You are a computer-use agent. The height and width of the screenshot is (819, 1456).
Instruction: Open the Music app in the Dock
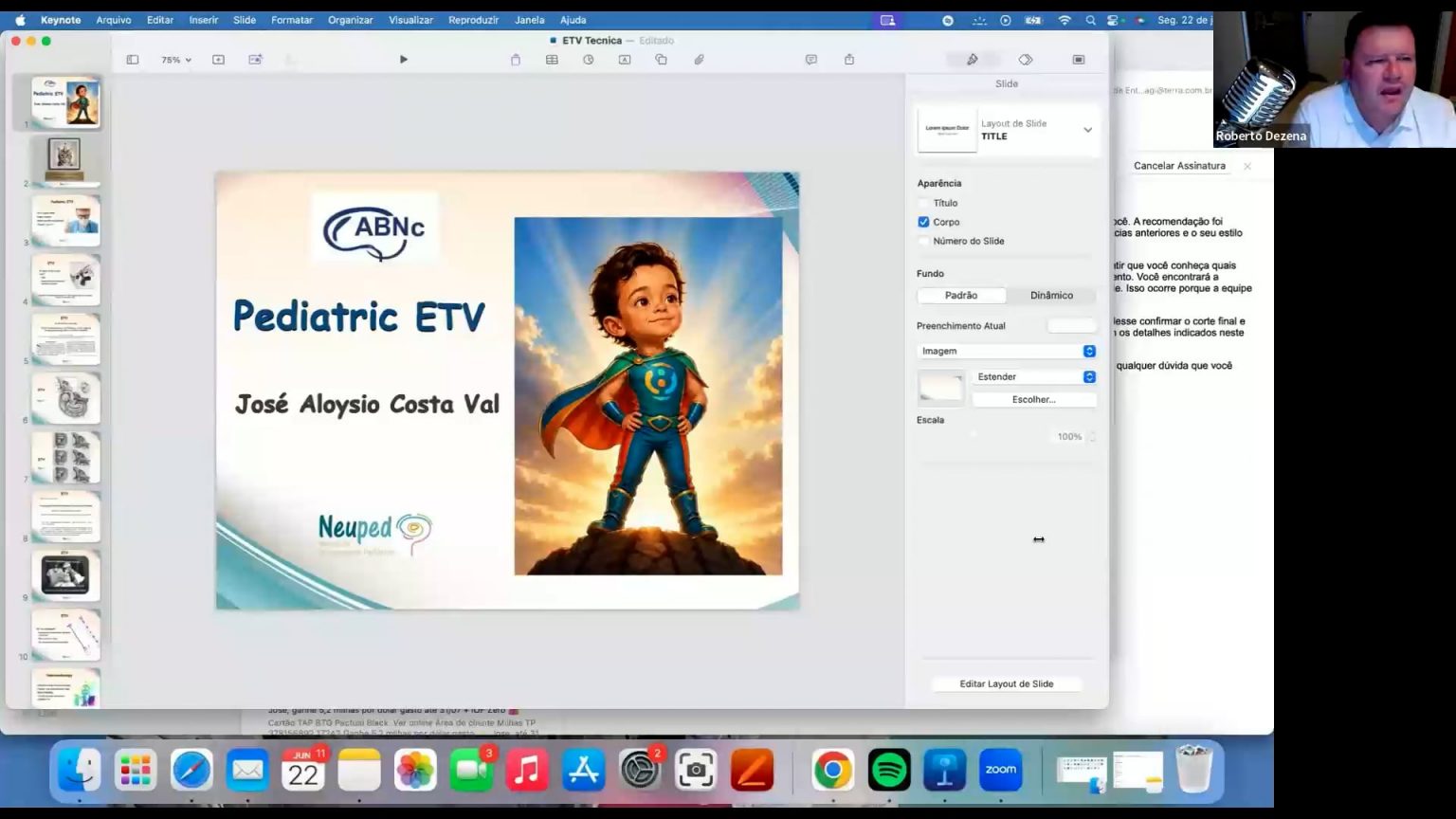pos(527,770)
